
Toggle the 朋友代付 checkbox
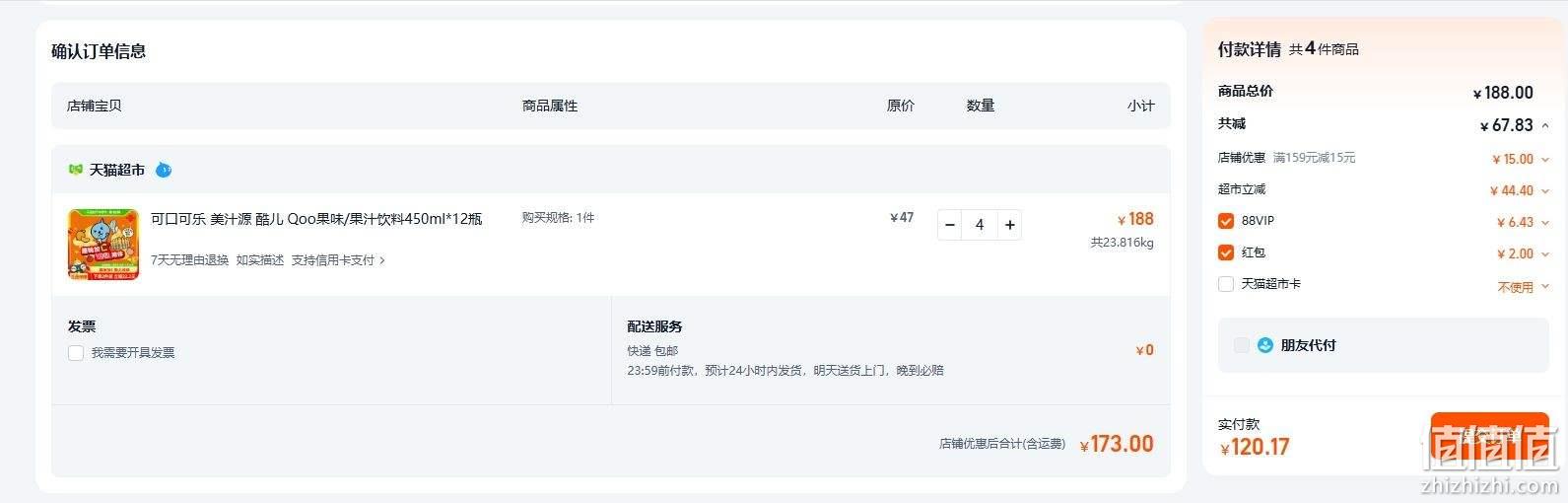pyautogui.click(x=1242, y=345)
